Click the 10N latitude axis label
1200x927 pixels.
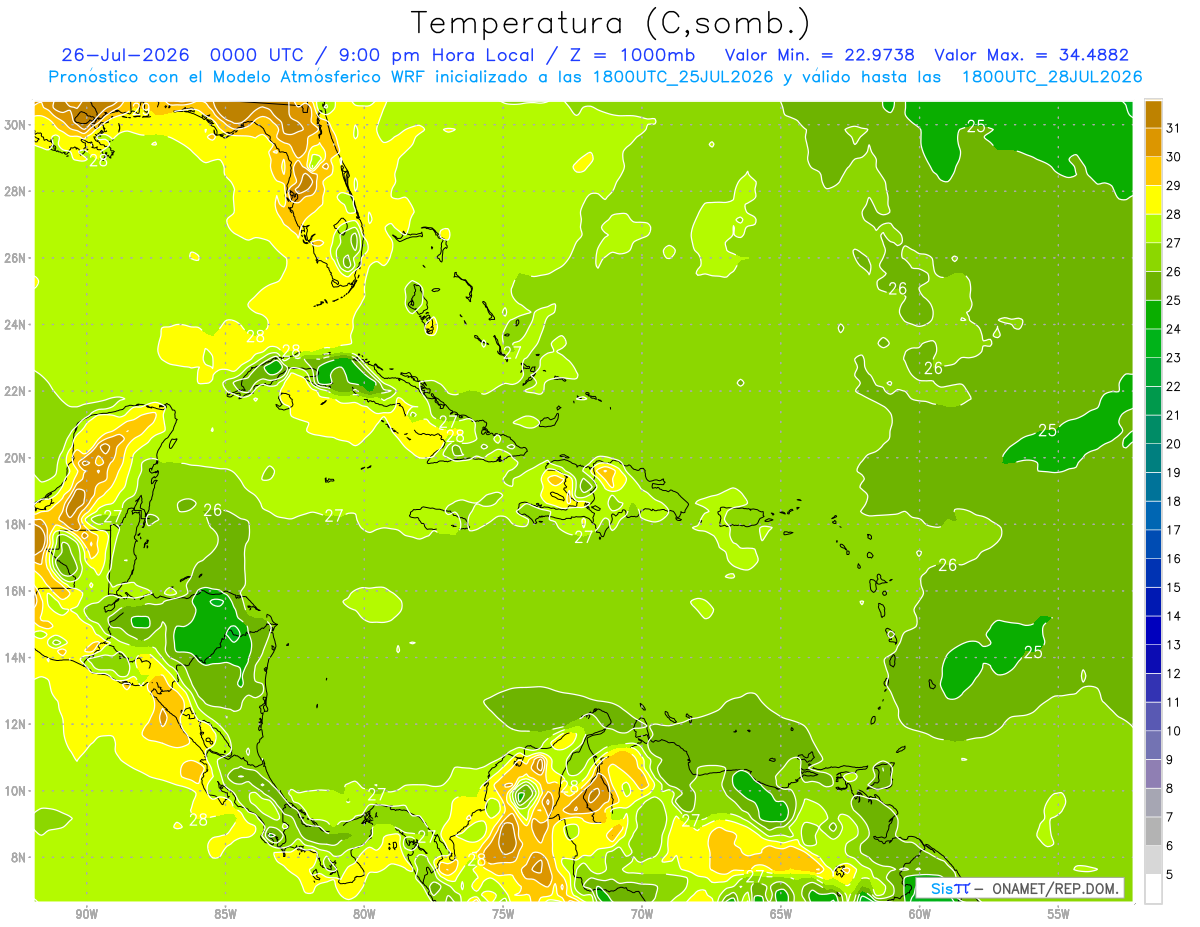(15, 790)
